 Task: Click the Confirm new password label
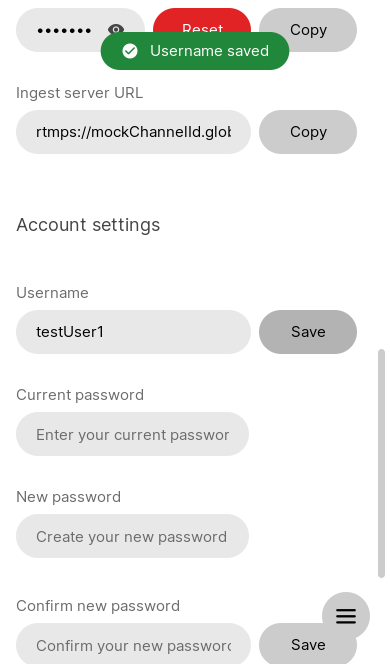coord(98,606)
